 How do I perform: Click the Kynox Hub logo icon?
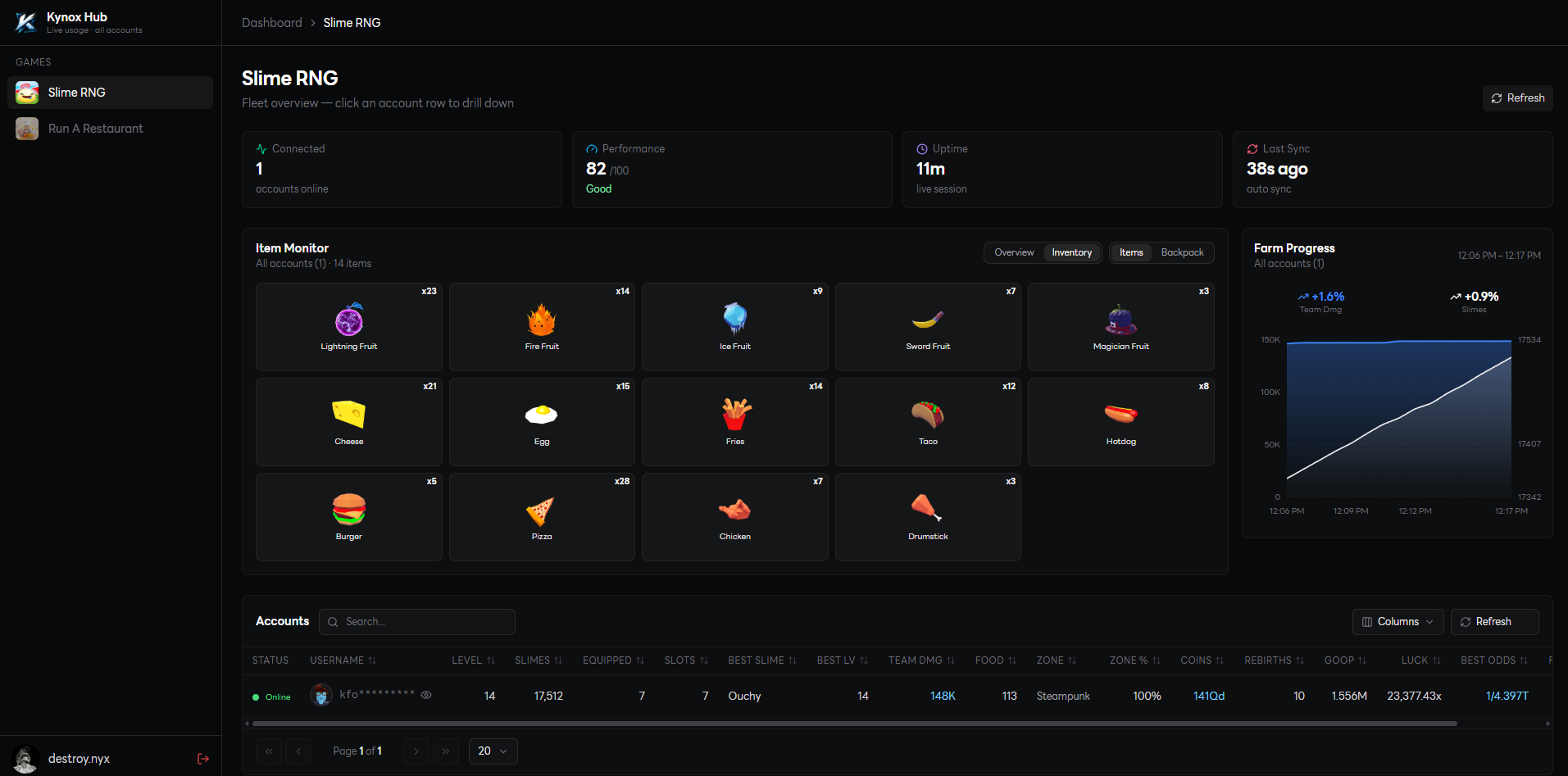[x=26, y=22]
